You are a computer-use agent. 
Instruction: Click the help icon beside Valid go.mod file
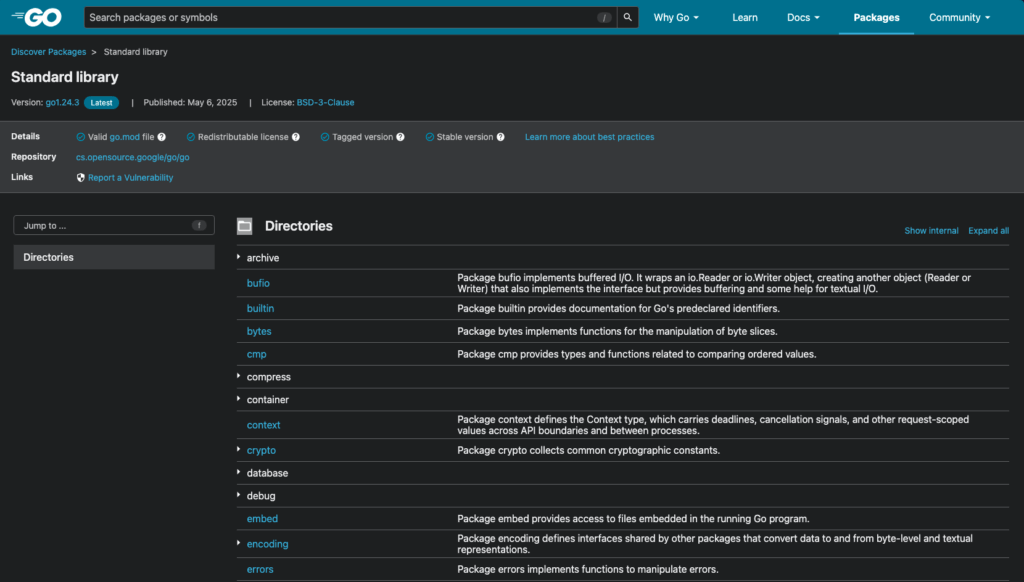[162, 137]
